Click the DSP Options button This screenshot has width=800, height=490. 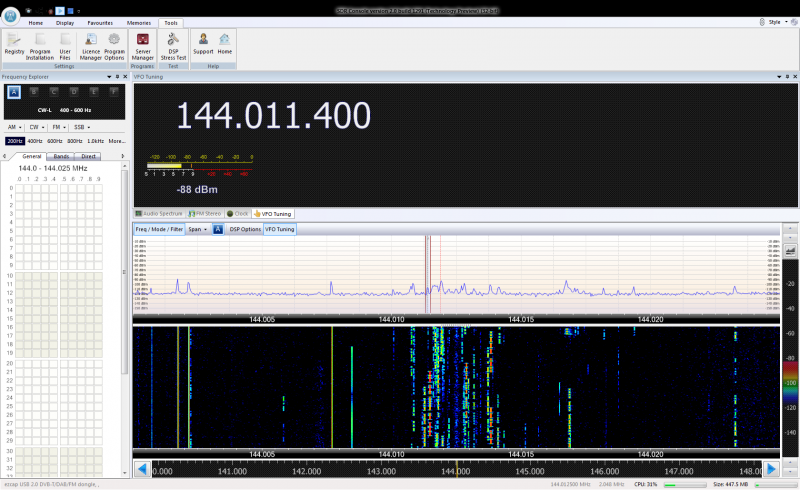tap(245, 229)
